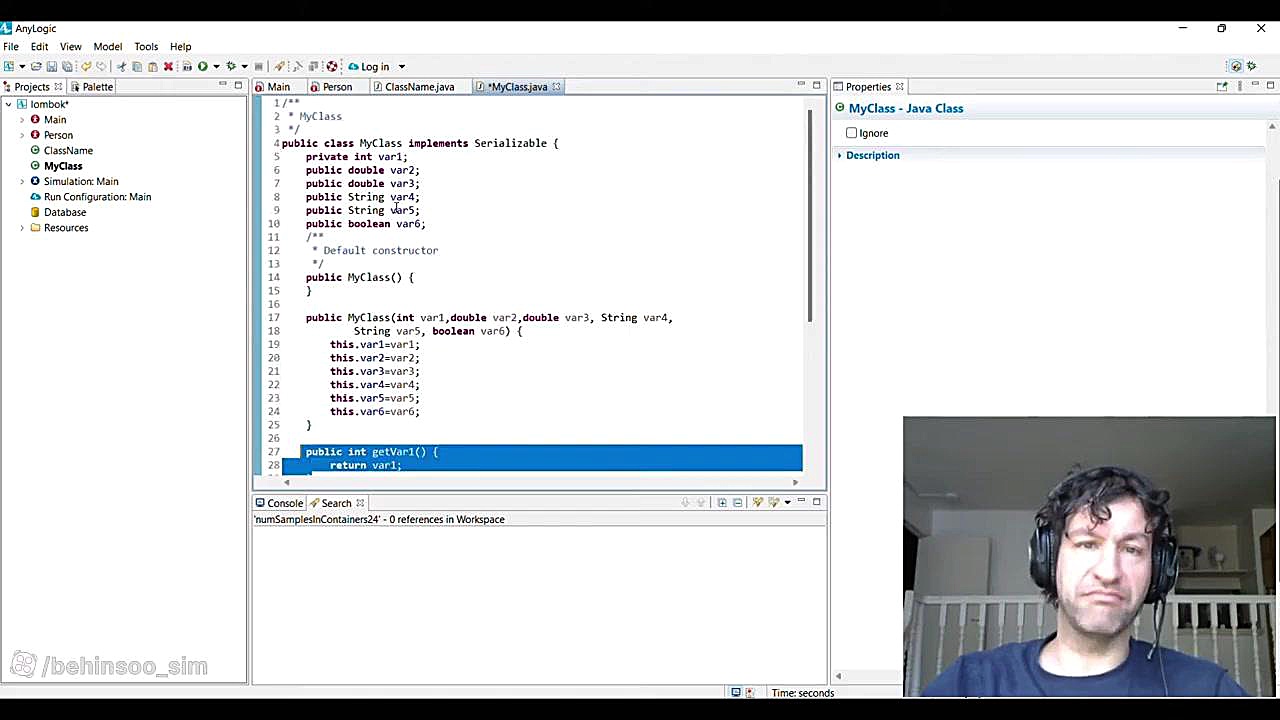Open the Run dropdown arrow

(x=216, y=67)
